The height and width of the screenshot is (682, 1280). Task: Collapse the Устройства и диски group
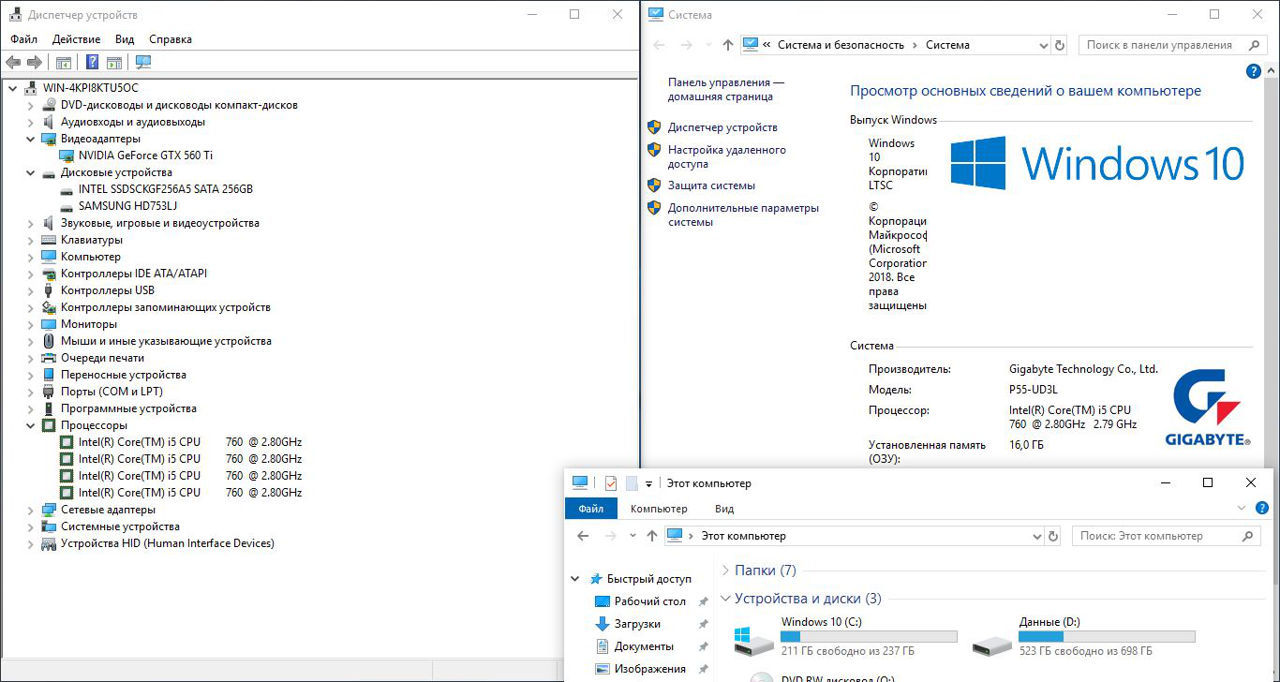725,599
